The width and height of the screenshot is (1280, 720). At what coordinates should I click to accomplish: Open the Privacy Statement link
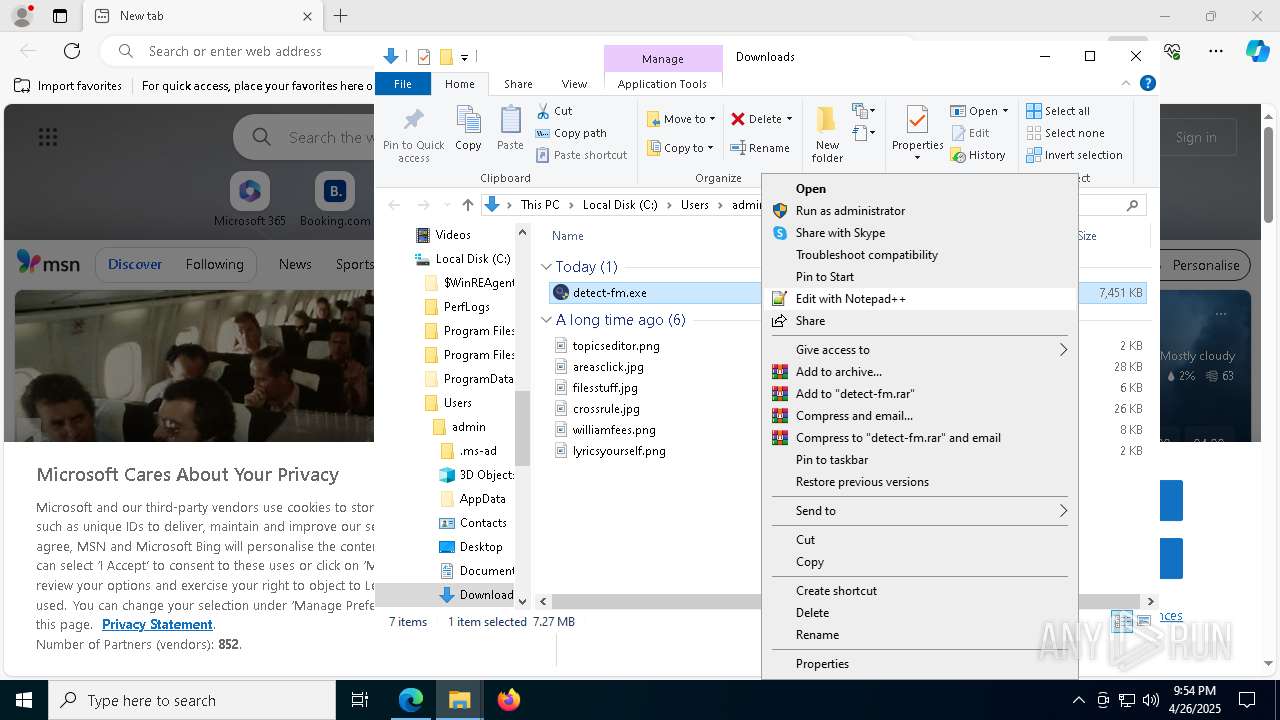point(157,625)
